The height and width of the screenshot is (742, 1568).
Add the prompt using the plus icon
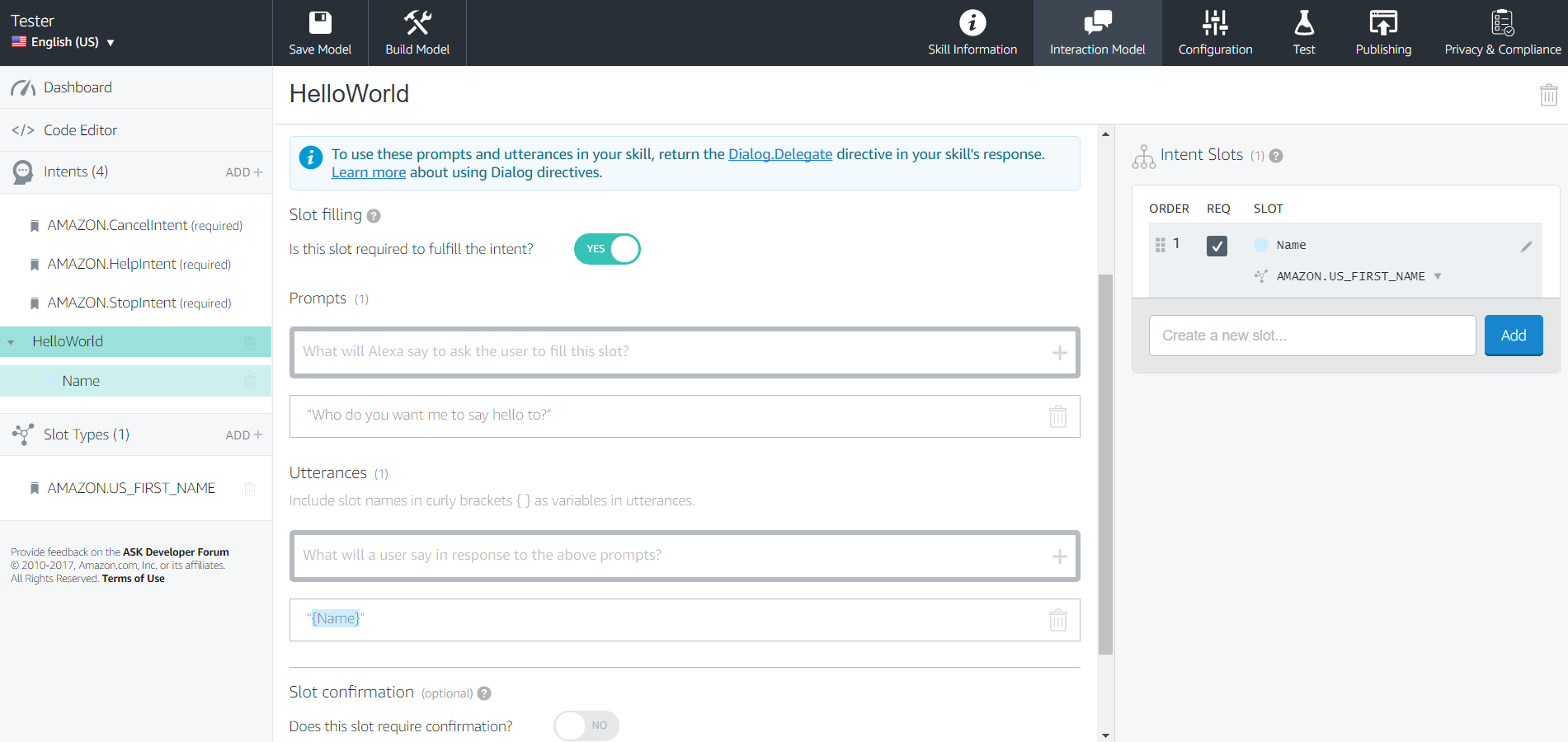tap(1059, 353)
